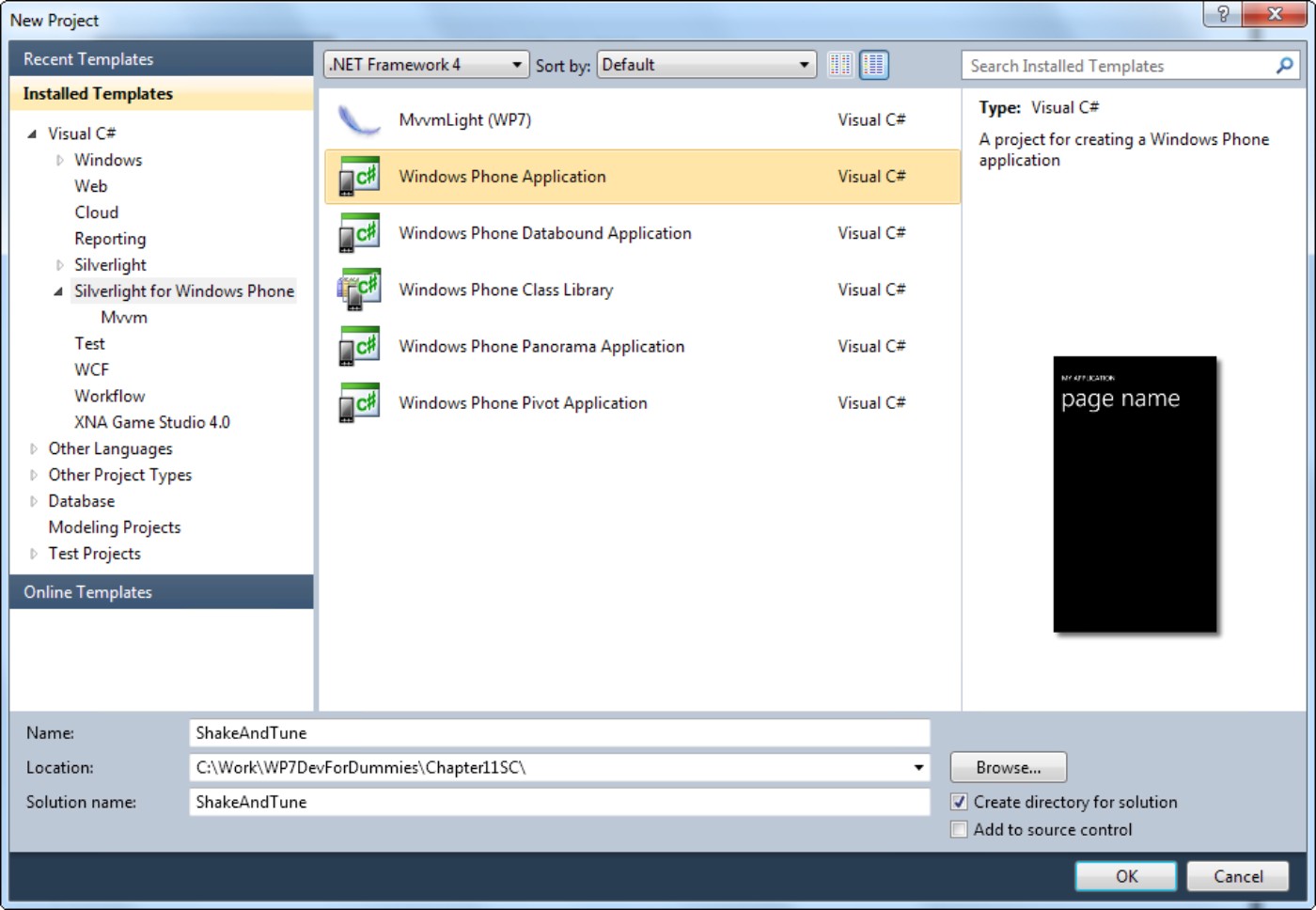The height and width of the screenshot is (910, 1316).
Task: Select the Web tree item
Action: point(91,186)
